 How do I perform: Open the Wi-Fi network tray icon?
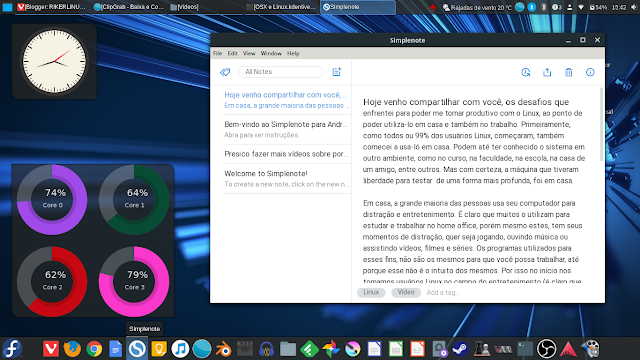point(581,7)
